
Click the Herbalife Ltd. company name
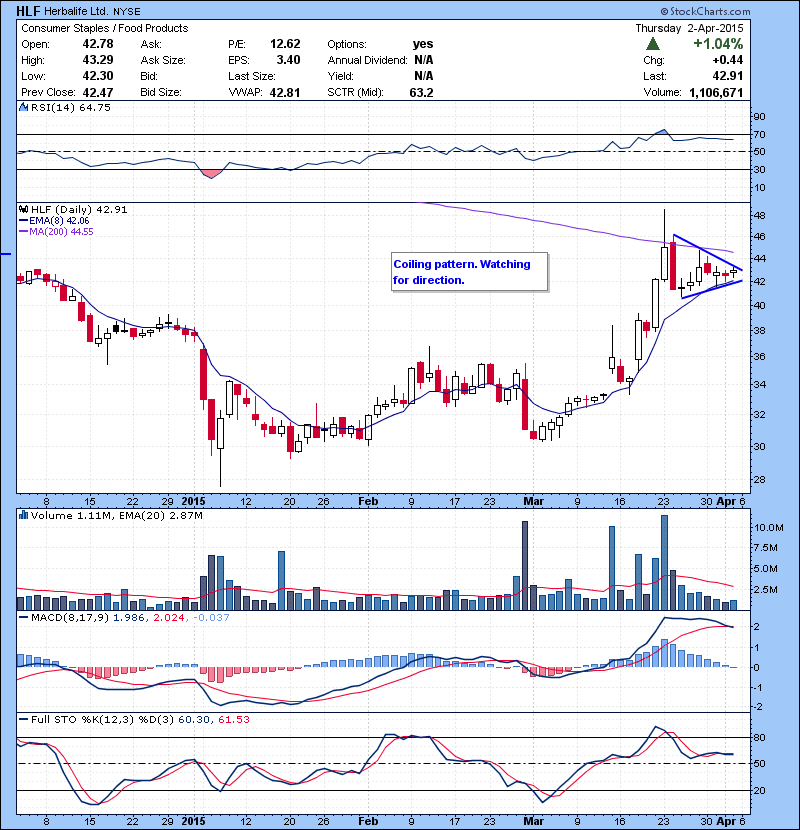click(x=76, y=11)
